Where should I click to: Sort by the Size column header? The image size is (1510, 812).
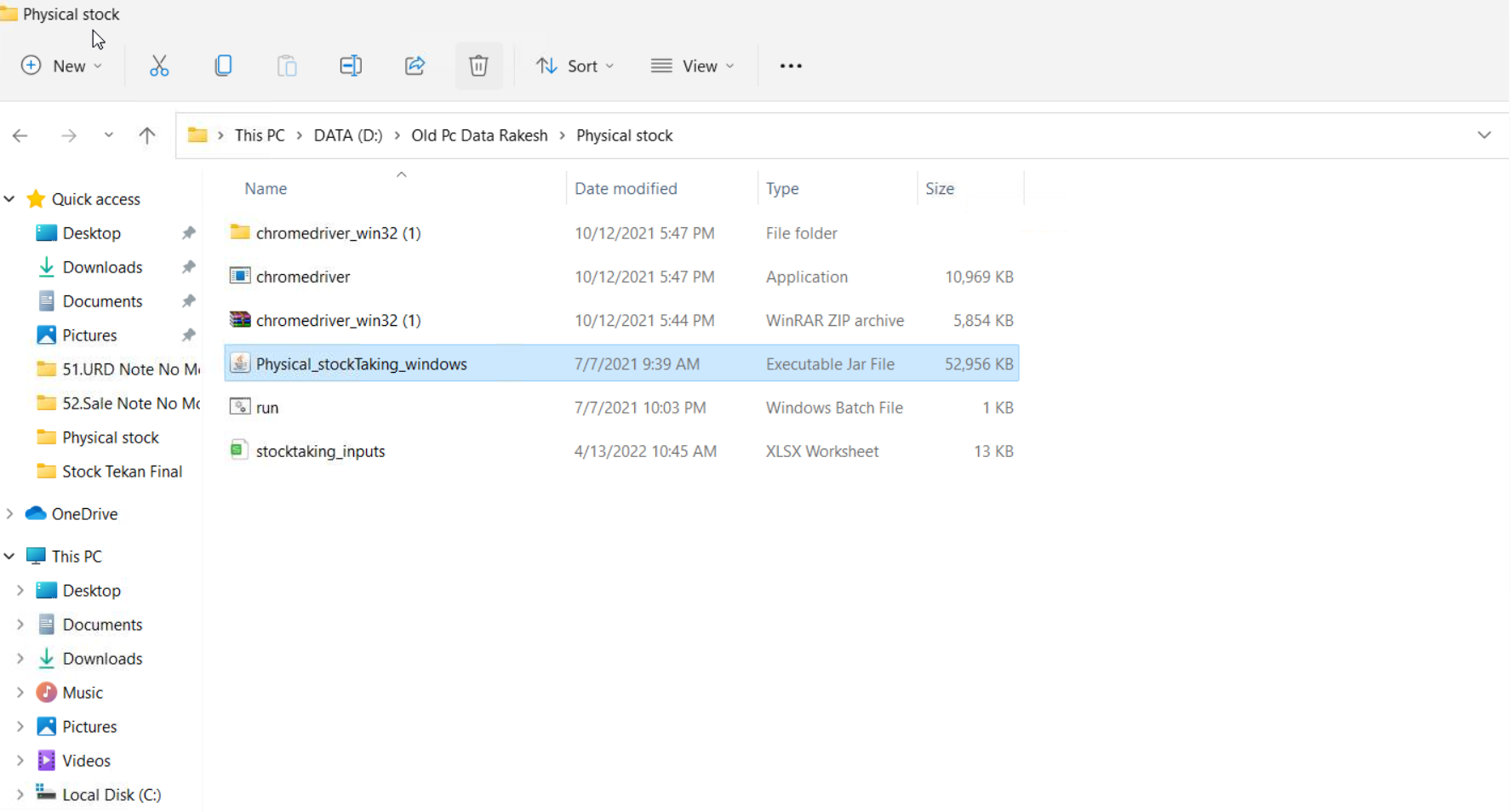coord(940,188)
